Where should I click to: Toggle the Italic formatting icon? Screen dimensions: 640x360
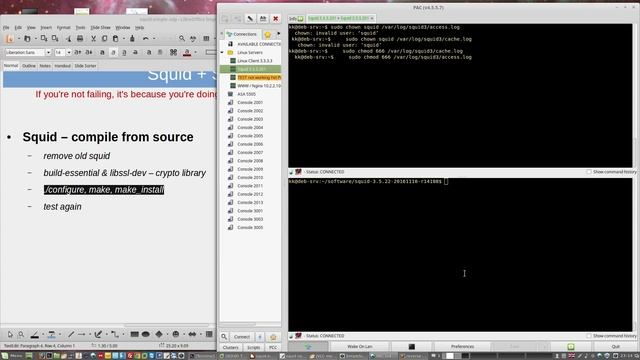click(x=113, y=52)
